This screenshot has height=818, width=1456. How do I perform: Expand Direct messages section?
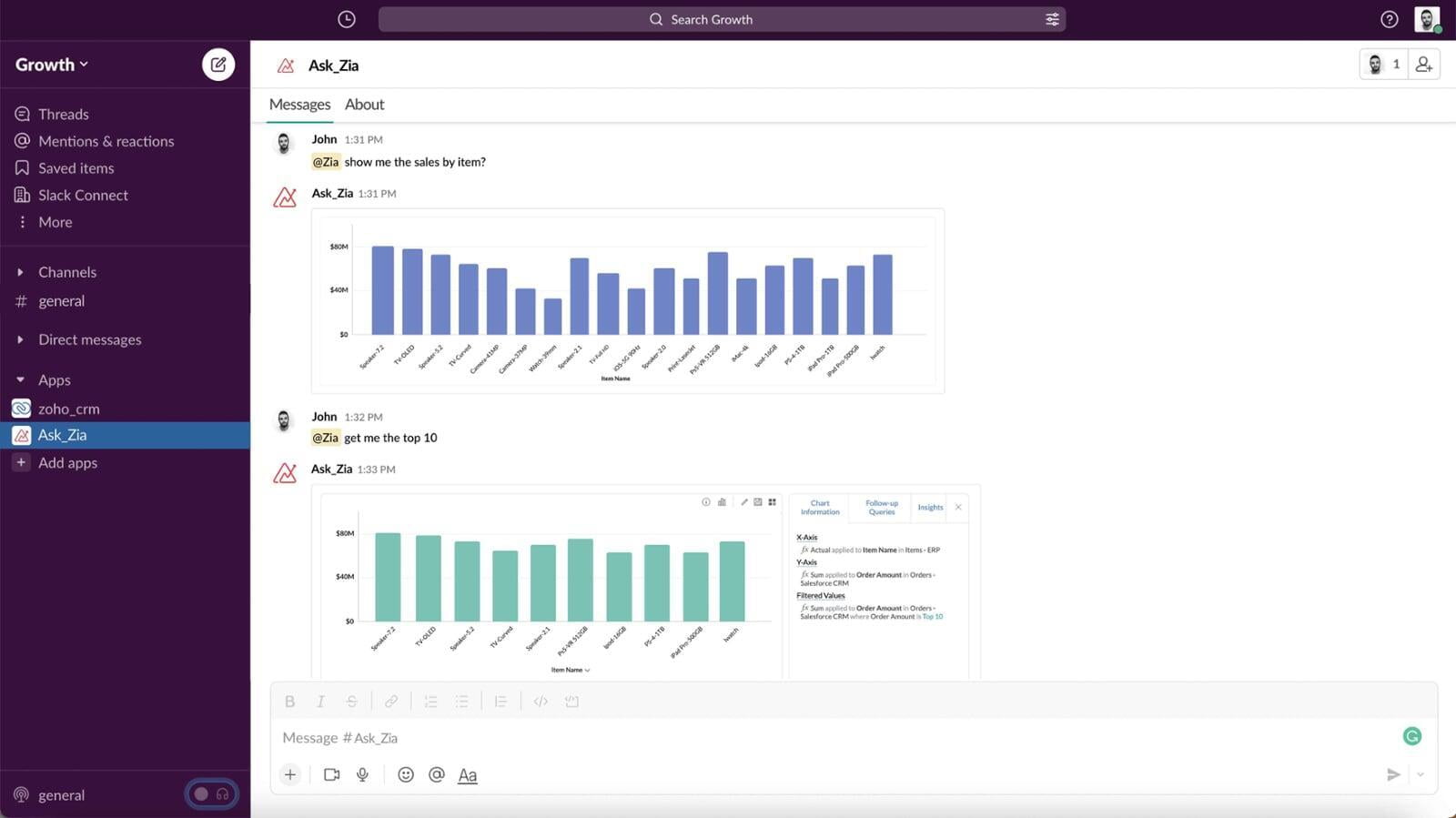[x=20, y=339]
